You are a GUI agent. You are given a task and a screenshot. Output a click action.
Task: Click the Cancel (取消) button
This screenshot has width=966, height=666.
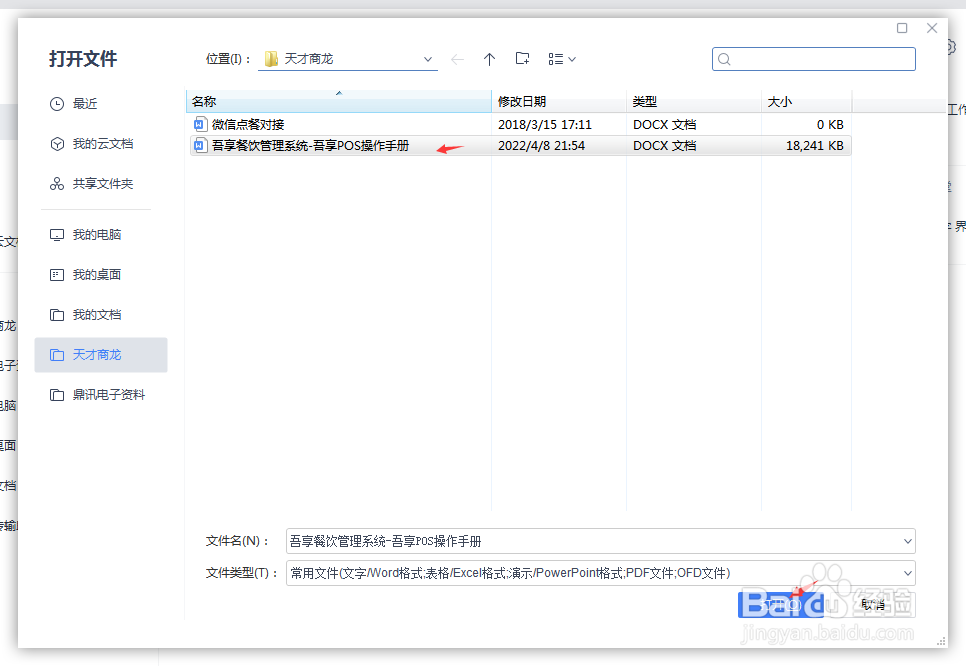(874, 605)
